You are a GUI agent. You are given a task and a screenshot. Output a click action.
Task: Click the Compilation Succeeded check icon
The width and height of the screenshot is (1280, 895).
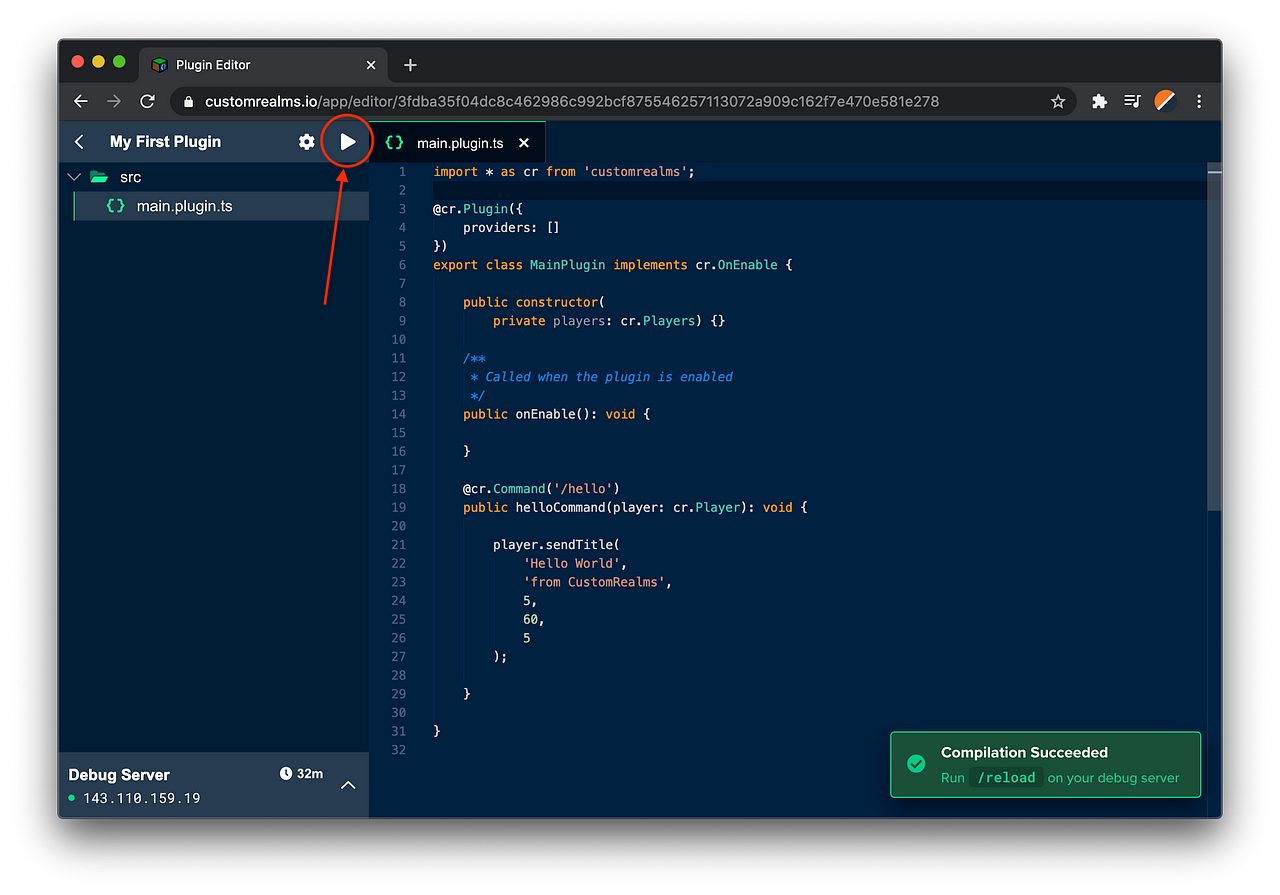(916, 764)
